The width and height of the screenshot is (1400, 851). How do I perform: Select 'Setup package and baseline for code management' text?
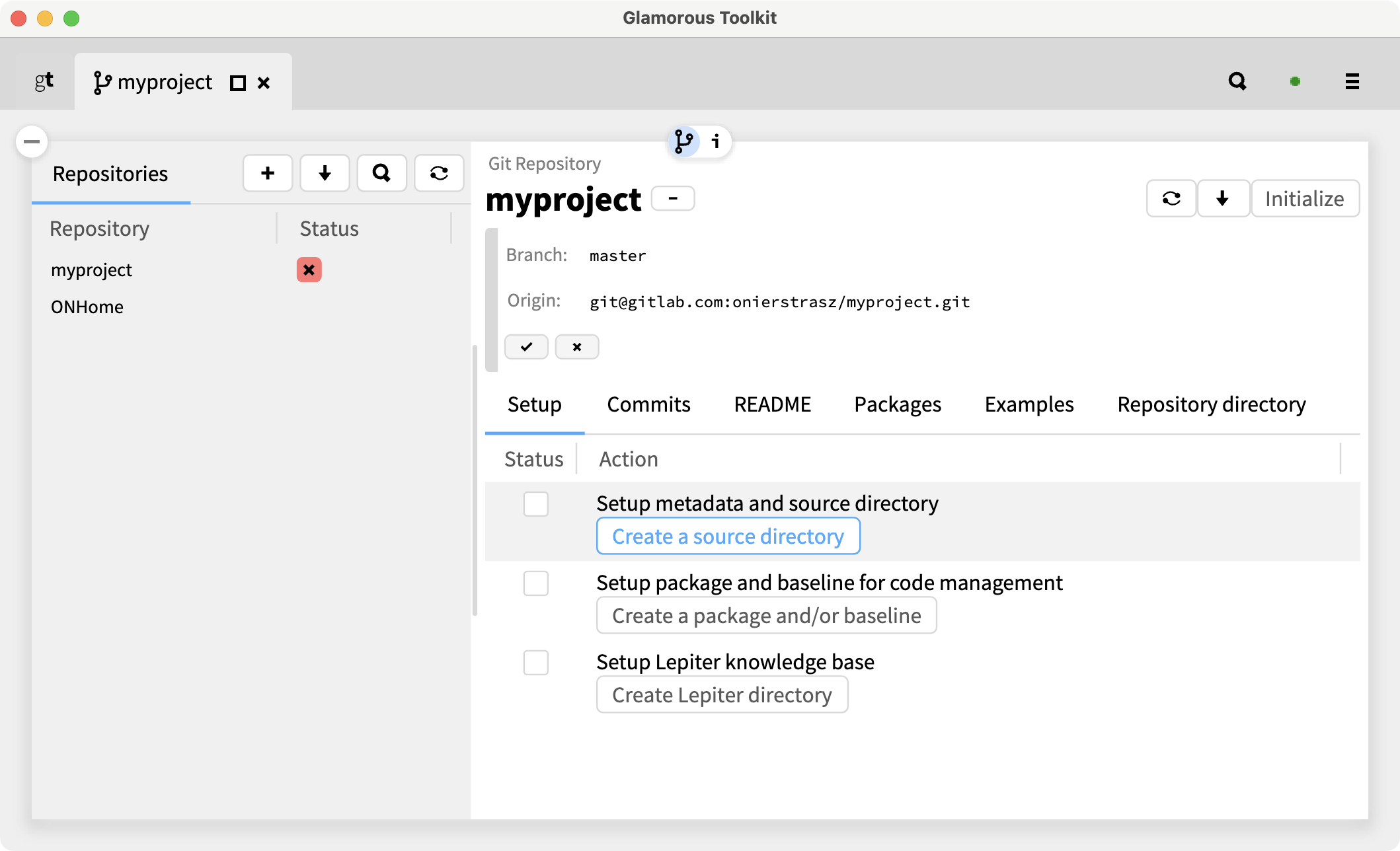[830, 582]
